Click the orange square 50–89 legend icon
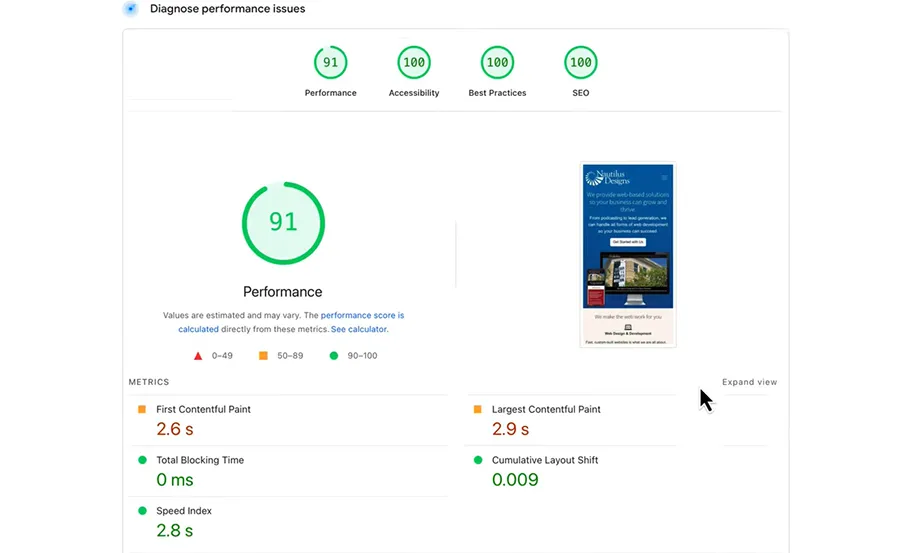900x553 pixels. [264, 355]
